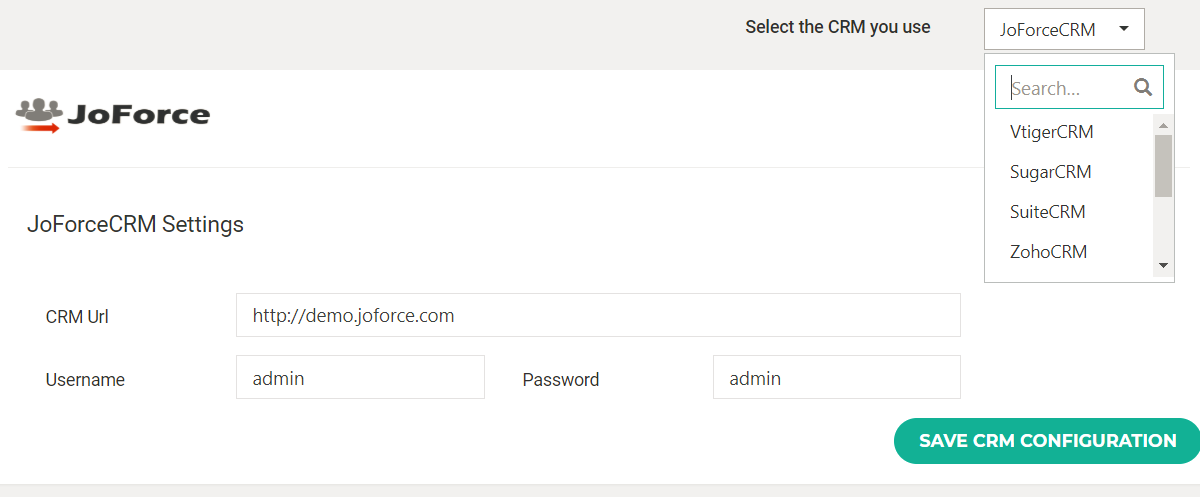Screen dimensions: 1200x497
Task: Focus the Username input field
Action: coord(360,378)
